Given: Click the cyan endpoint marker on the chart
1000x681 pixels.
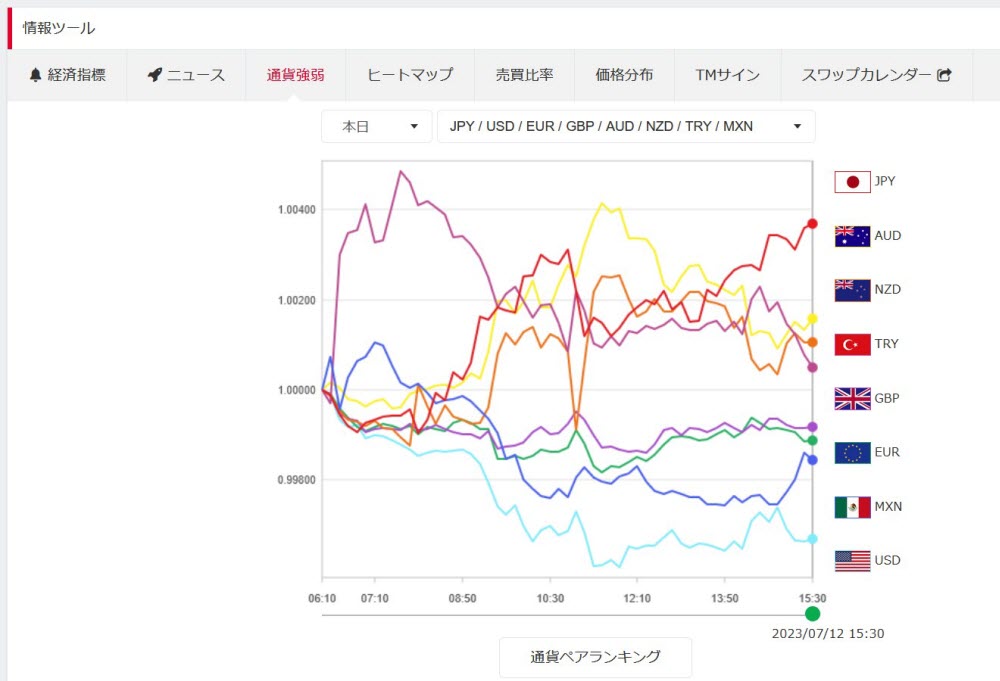Looking at the screenshot, I should tap(812, 539).
